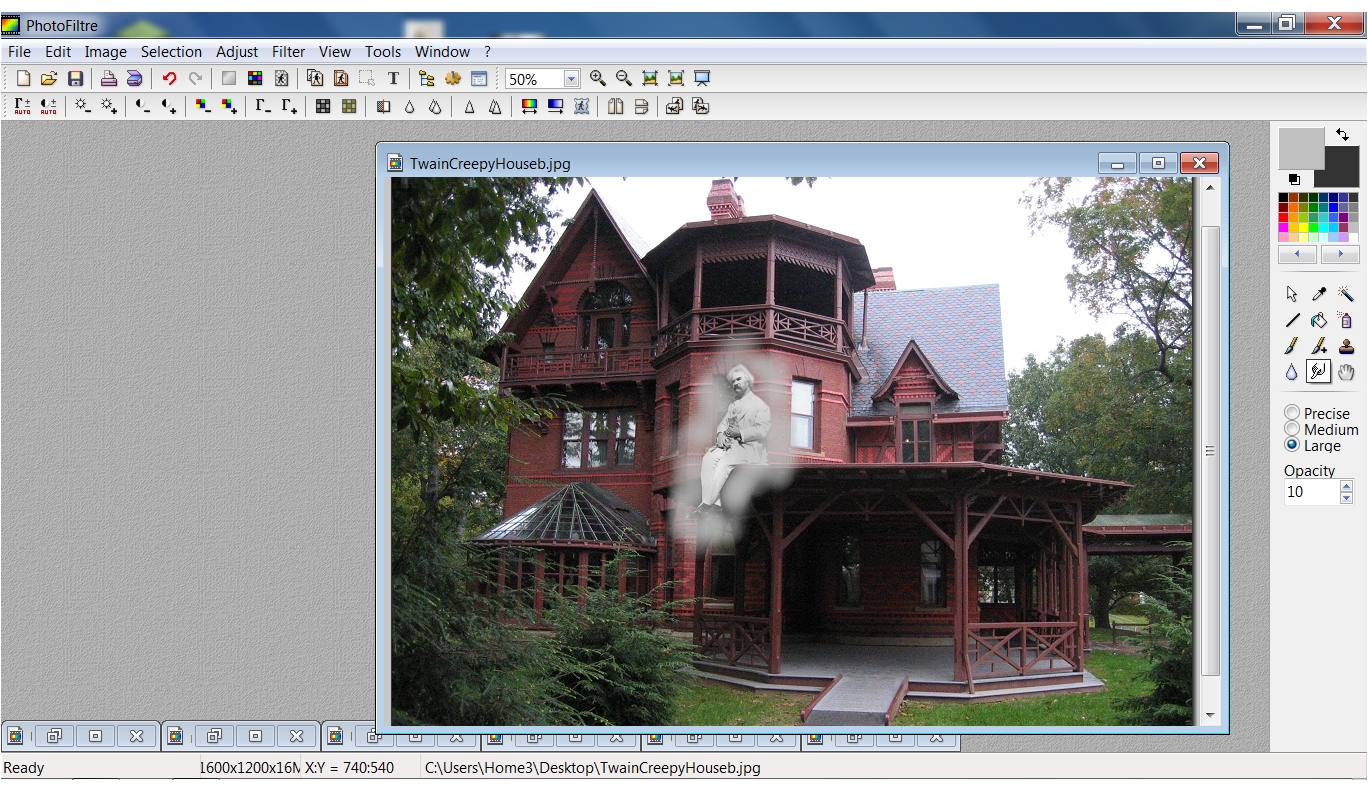Click the Gamma minus icon
This screenshot has height=792, width=1368.
(263, 106)
